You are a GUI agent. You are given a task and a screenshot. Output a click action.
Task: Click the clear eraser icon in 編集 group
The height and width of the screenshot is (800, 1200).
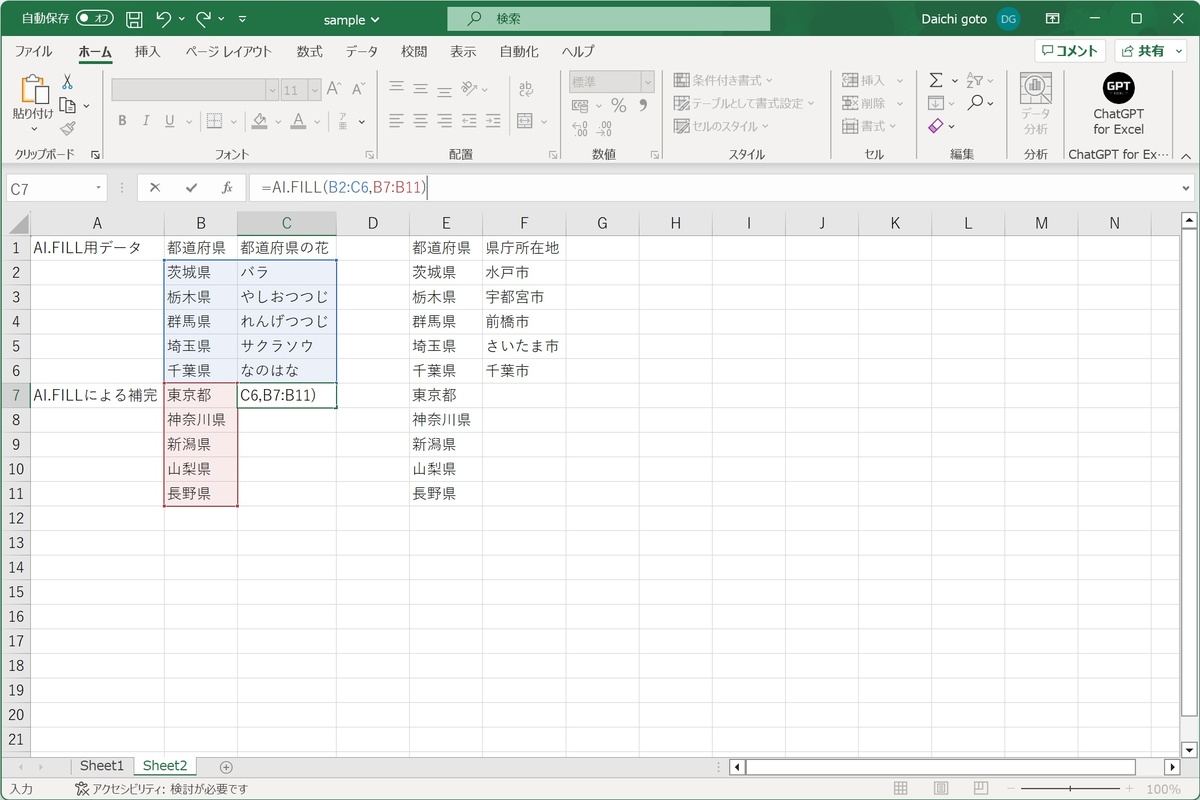click(x=936, y=126)
